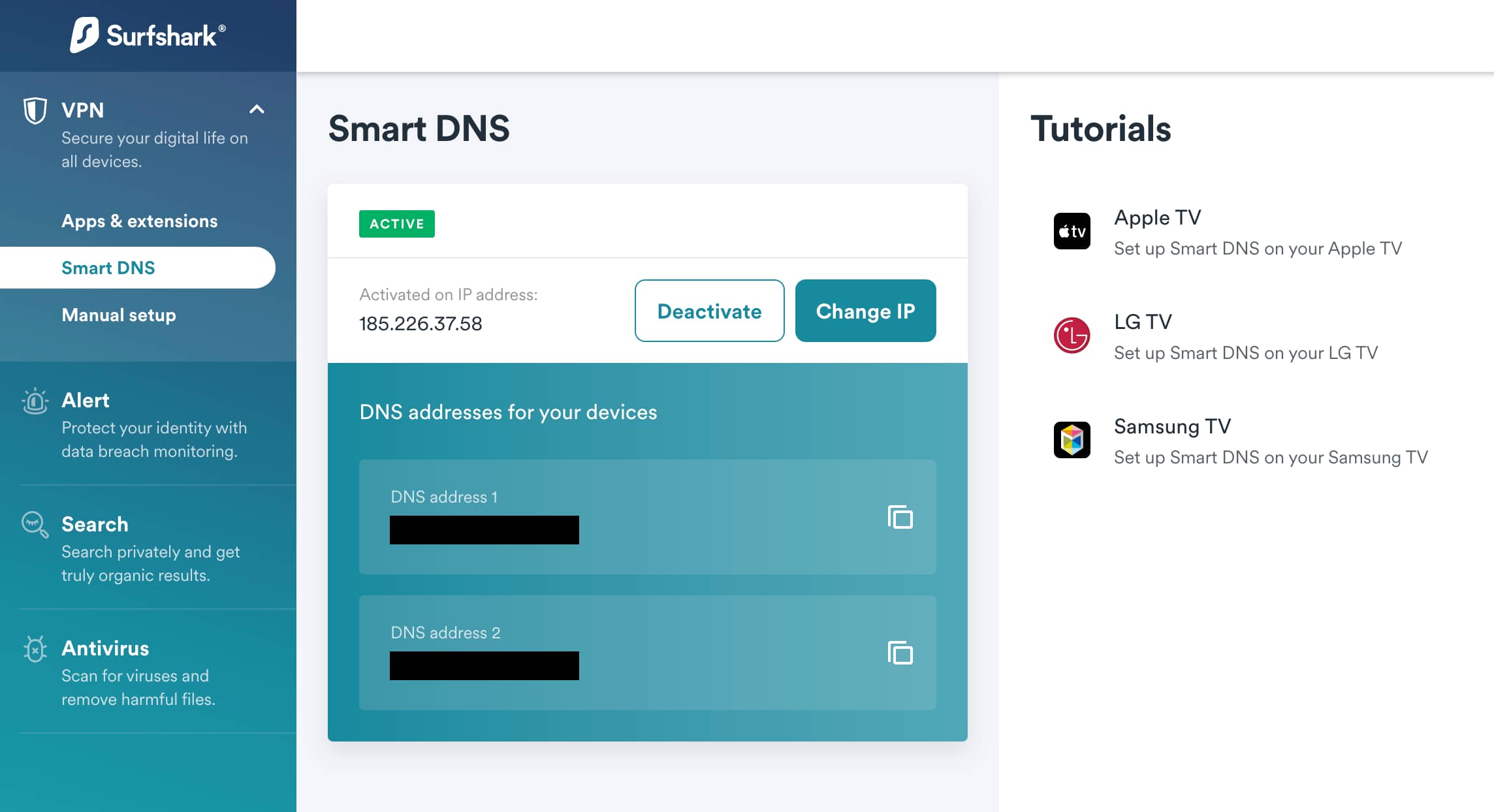Collapse the VPN section chevron
Viewport: 1494px width, 812px height.
pyautogui.click(x=257, y=110)
